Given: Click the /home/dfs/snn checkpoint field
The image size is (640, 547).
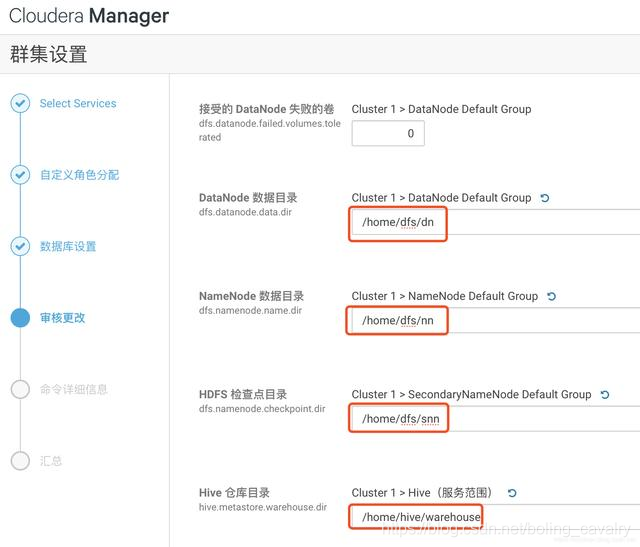Looking at the screenshot, I should point(496,419).
